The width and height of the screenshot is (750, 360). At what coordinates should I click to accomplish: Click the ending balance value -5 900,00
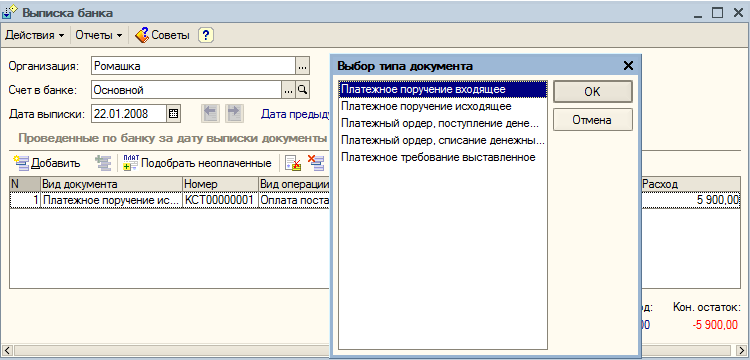(715, 325)
